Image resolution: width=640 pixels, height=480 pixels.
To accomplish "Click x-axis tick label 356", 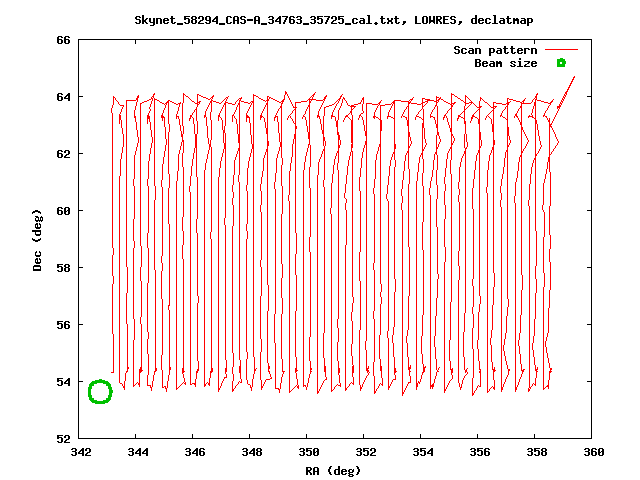I will [480, 452].
